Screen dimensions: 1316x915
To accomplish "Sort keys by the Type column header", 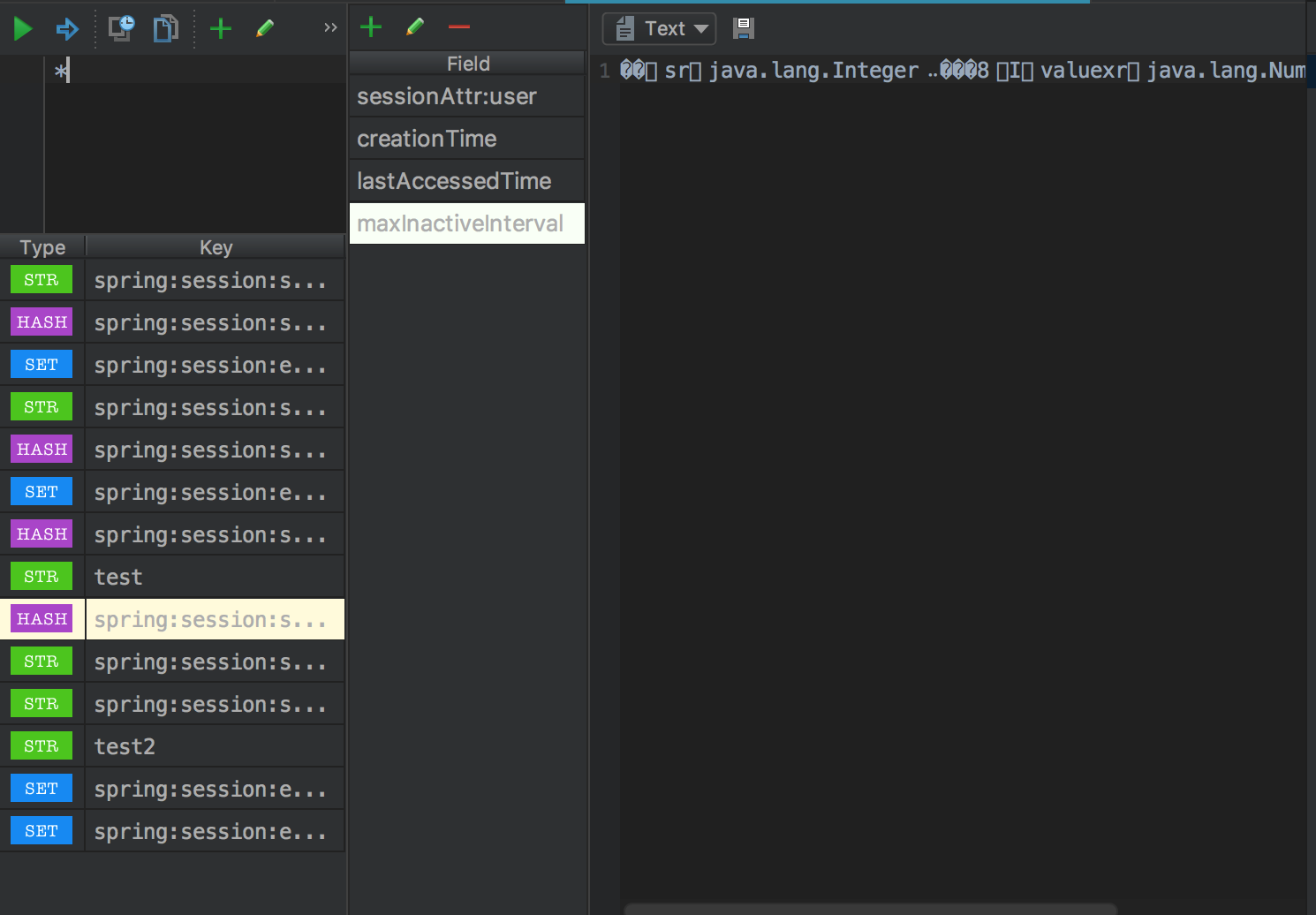I will [42, 247].
